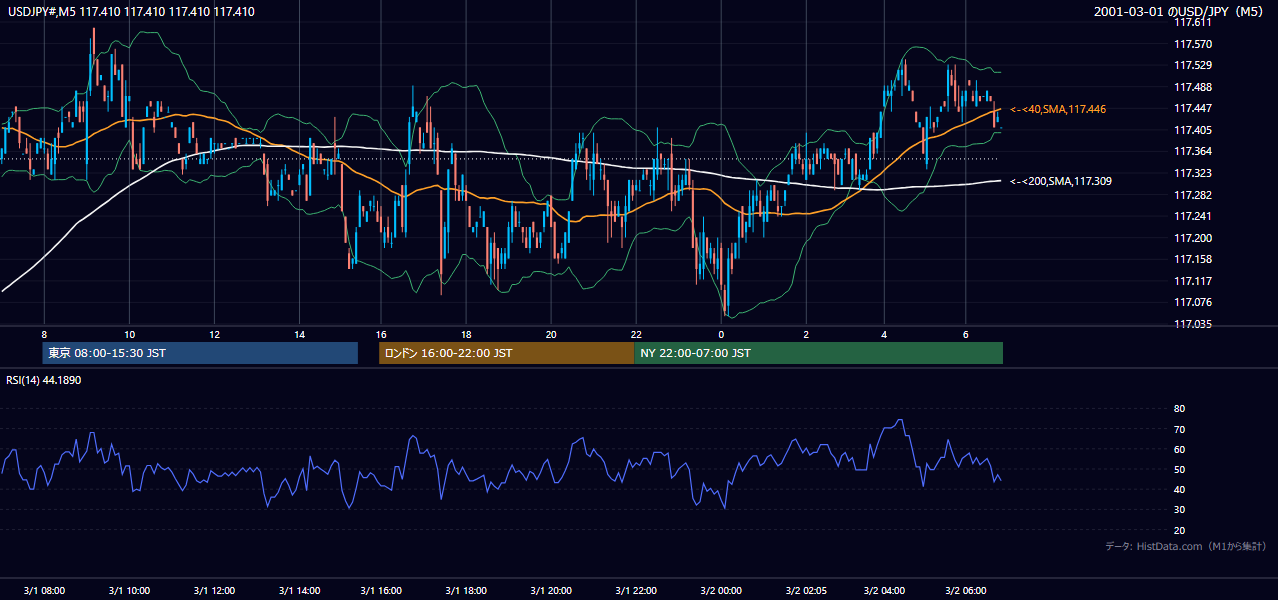Image resolution: width=1278 pixels, height=600 pixels.
Task: Click RSI scale level 60
Action: [1179, 449]
